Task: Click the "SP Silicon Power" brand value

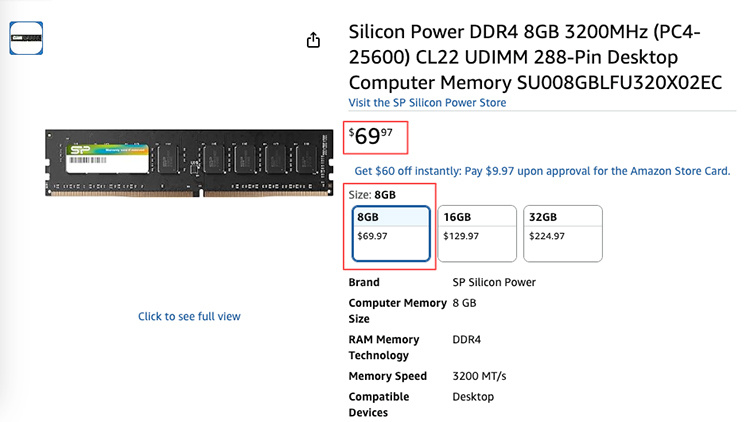Action: point(494,282)
